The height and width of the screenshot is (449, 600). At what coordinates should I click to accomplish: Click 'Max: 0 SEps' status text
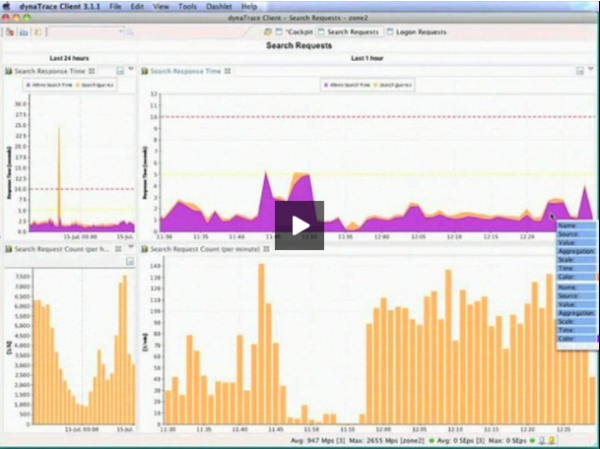(x=508, y=441)
